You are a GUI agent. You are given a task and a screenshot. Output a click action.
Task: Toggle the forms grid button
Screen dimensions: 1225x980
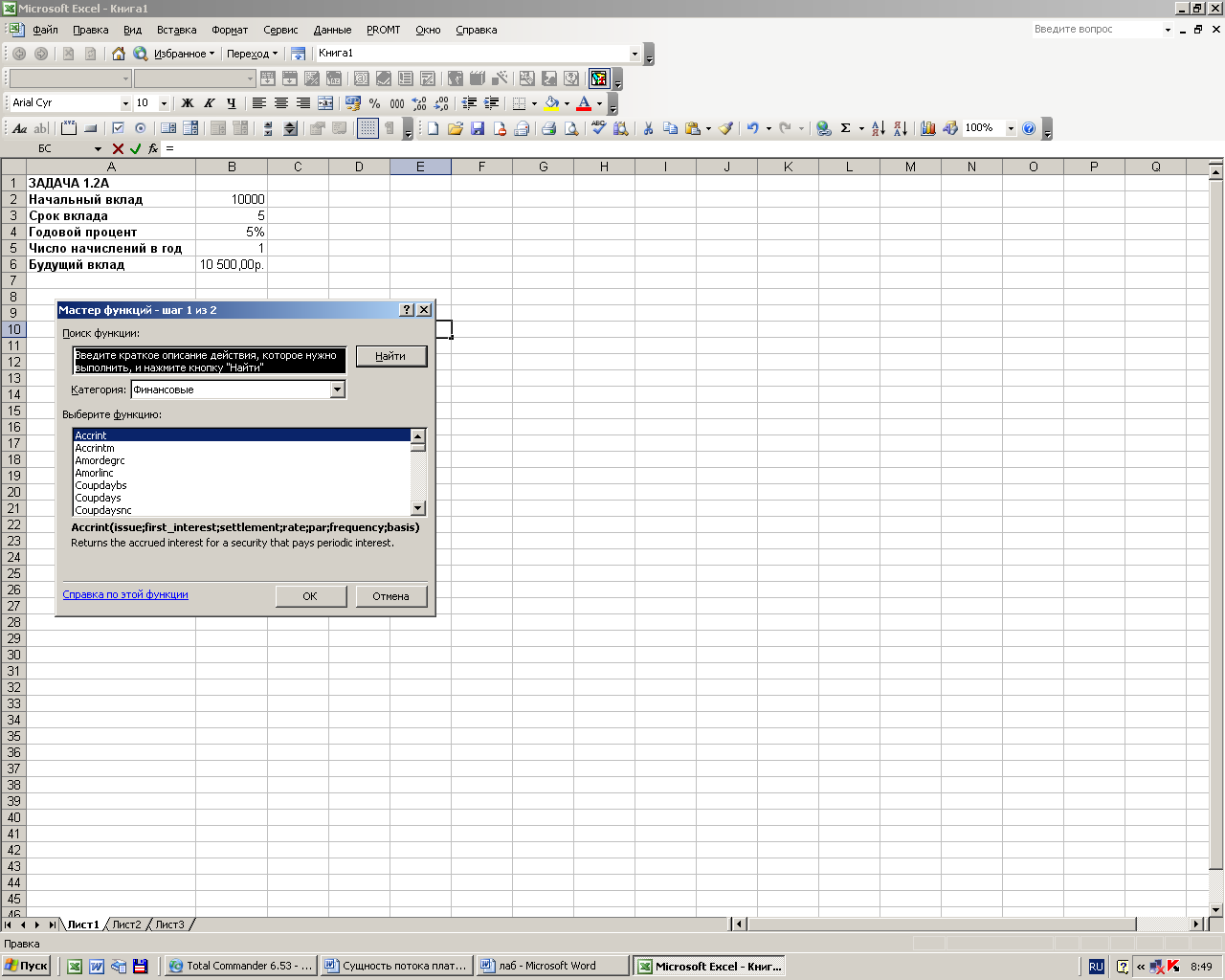[367, 128]
